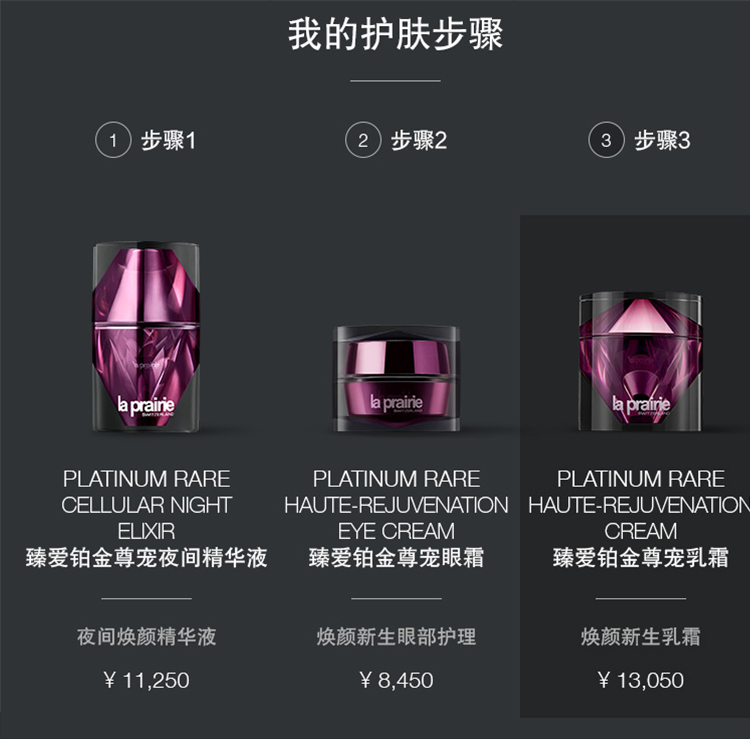Select the 步骤2 label
The width and height of the screenshot is (750, 739).
click(419, 141)
